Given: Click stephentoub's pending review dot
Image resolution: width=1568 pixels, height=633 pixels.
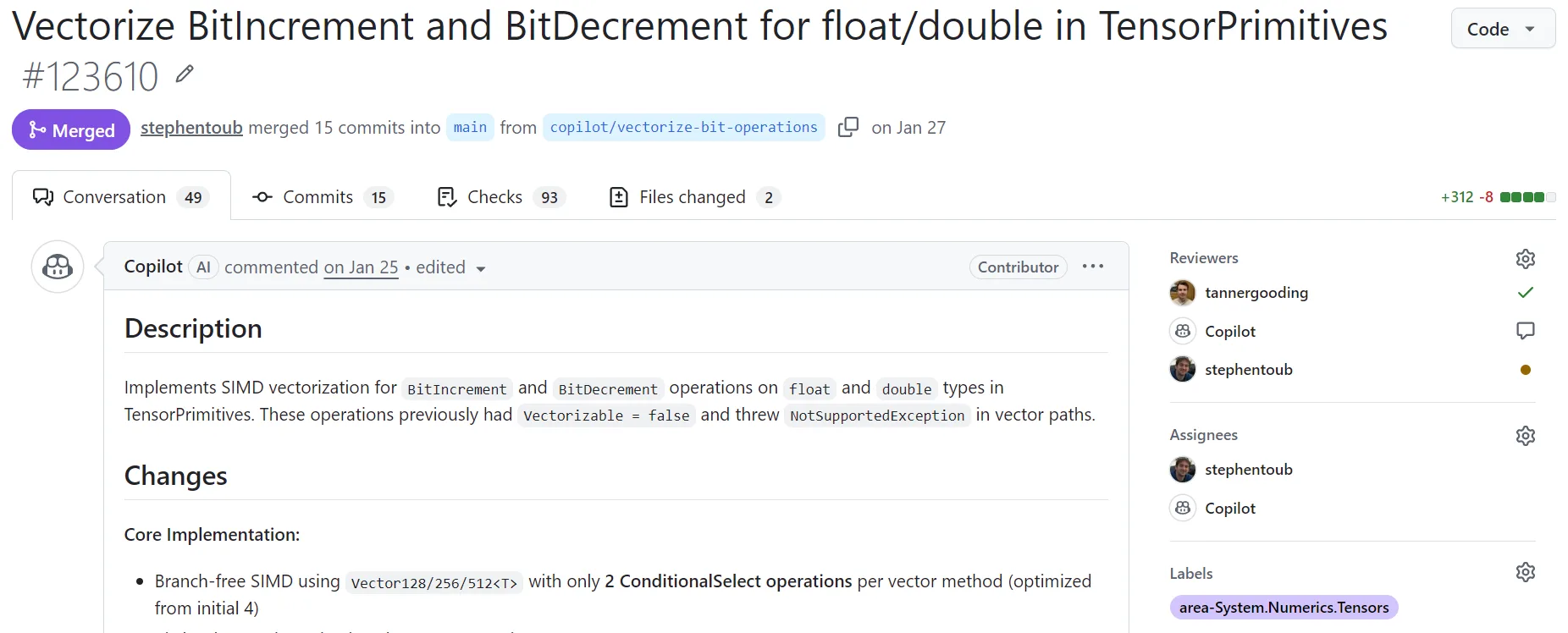Looking at the screenshot, I should [x=1525, y=370].
